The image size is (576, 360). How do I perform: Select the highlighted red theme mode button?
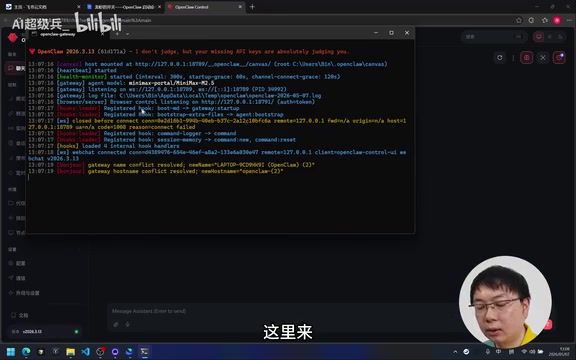(539, 37)
